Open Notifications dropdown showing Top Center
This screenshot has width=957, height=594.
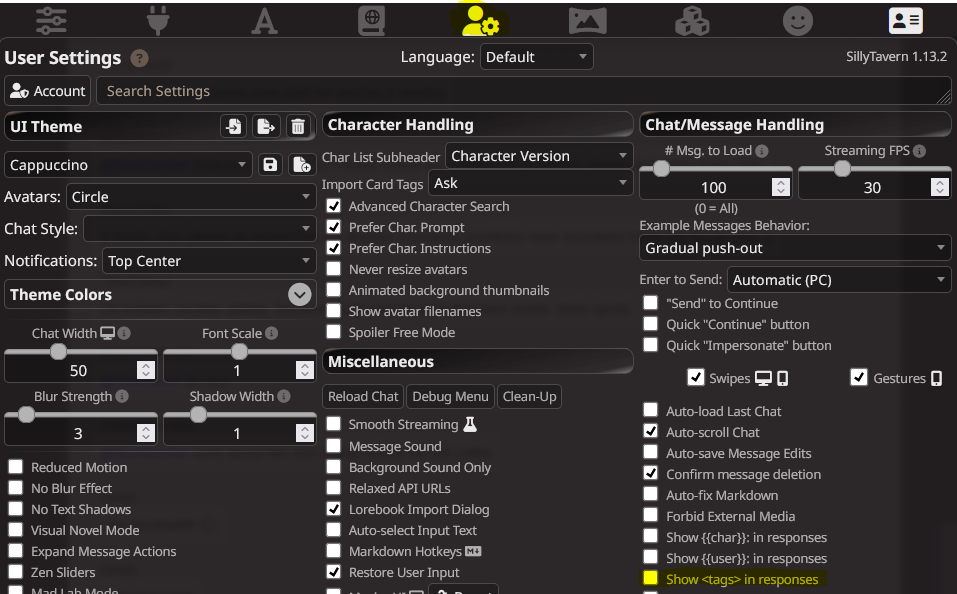point(209,261)
